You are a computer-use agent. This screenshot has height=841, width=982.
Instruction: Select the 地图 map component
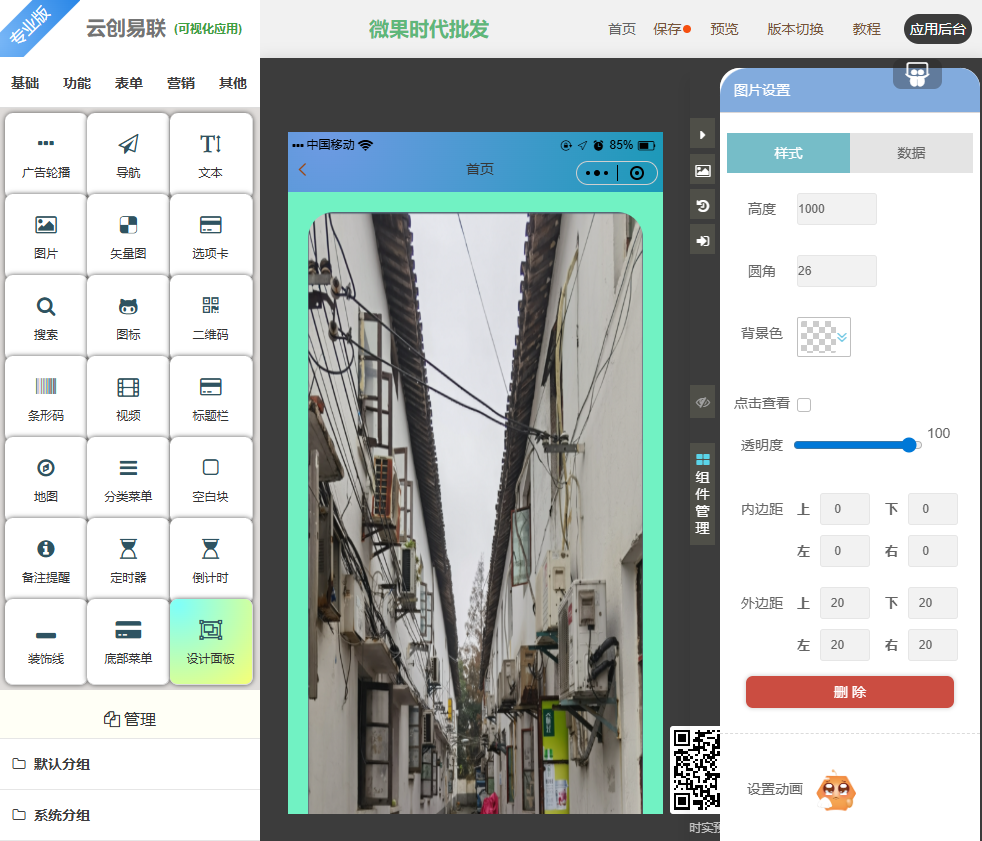46,478
